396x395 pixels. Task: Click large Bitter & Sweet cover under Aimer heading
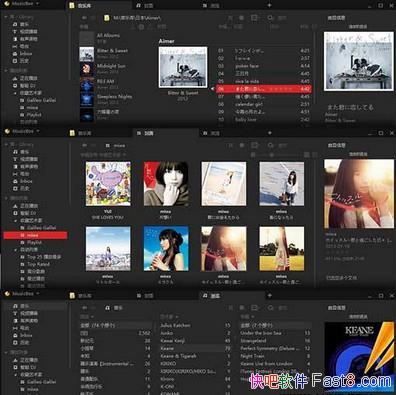pos(183,67)
